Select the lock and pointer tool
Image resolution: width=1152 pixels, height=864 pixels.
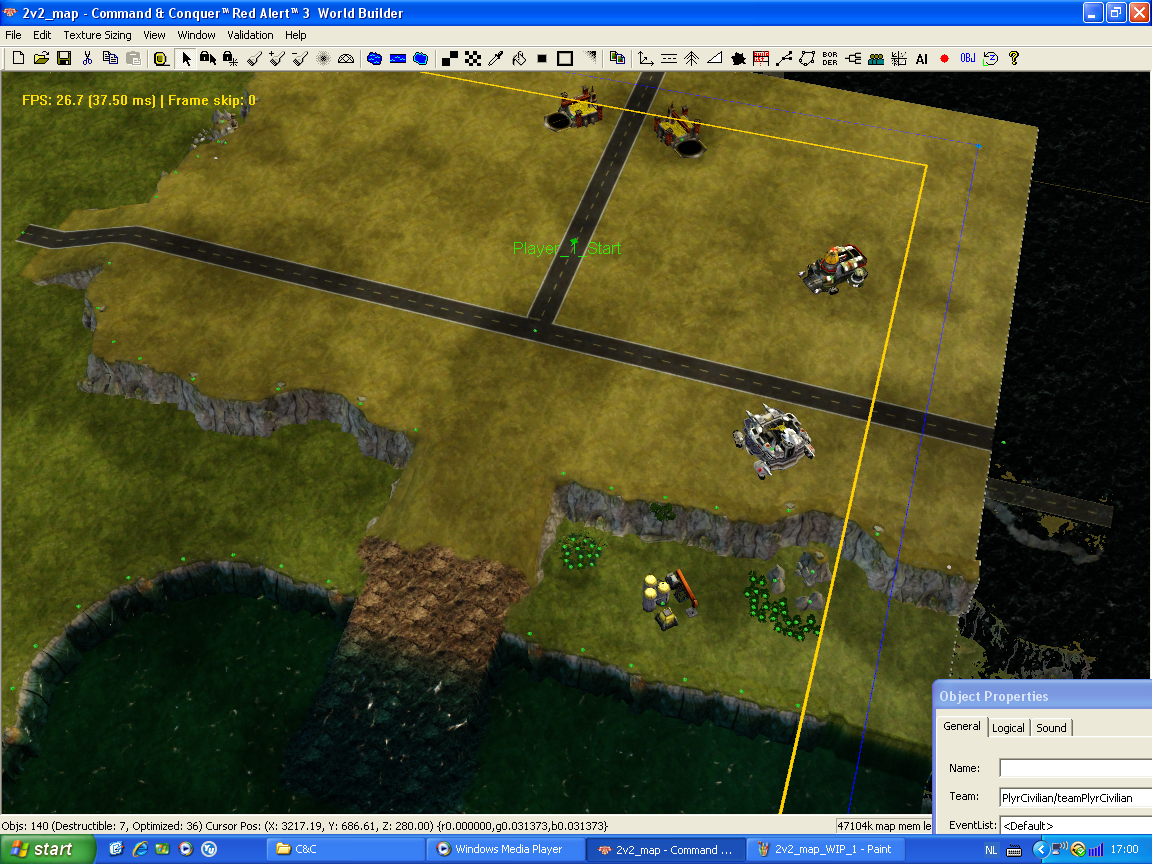(x=208, y=58)
